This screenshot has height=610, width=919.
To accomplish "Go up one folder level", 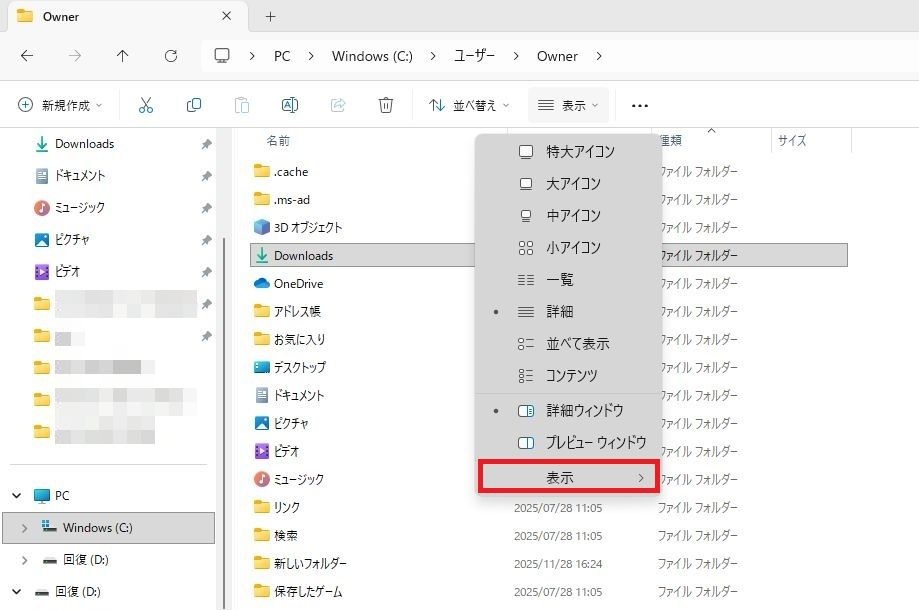I will 123,56.
